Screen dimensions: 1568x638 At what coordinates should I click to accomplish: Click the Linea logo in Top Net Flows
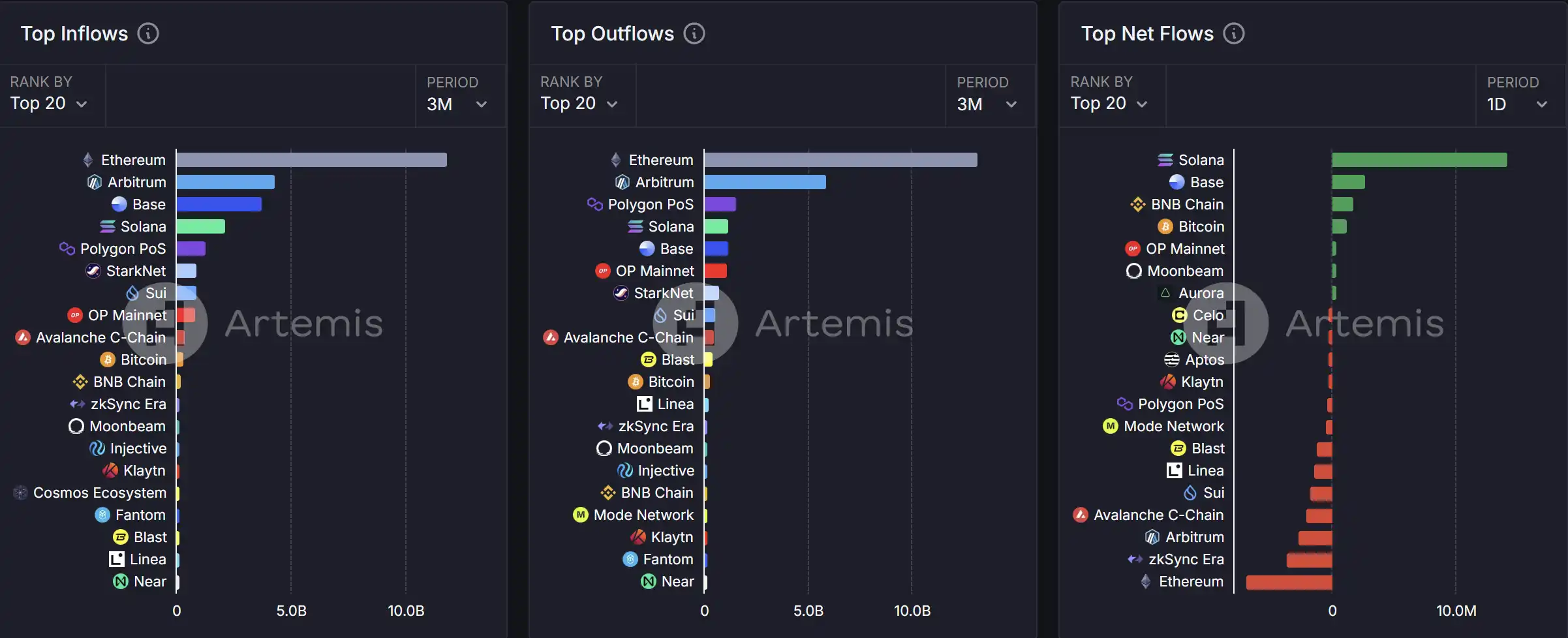(1175, 470)
